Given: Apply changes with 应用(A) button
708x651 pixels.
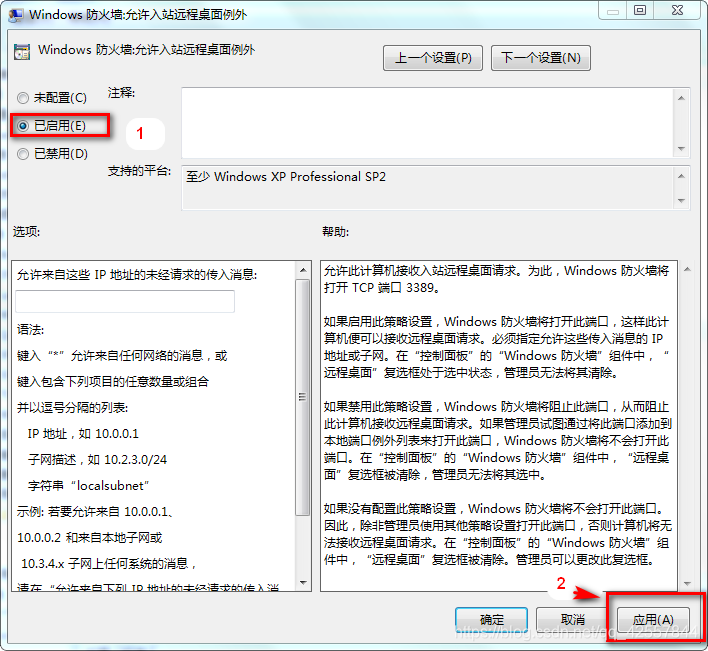Looking at the screenshot, I should 653,619.
